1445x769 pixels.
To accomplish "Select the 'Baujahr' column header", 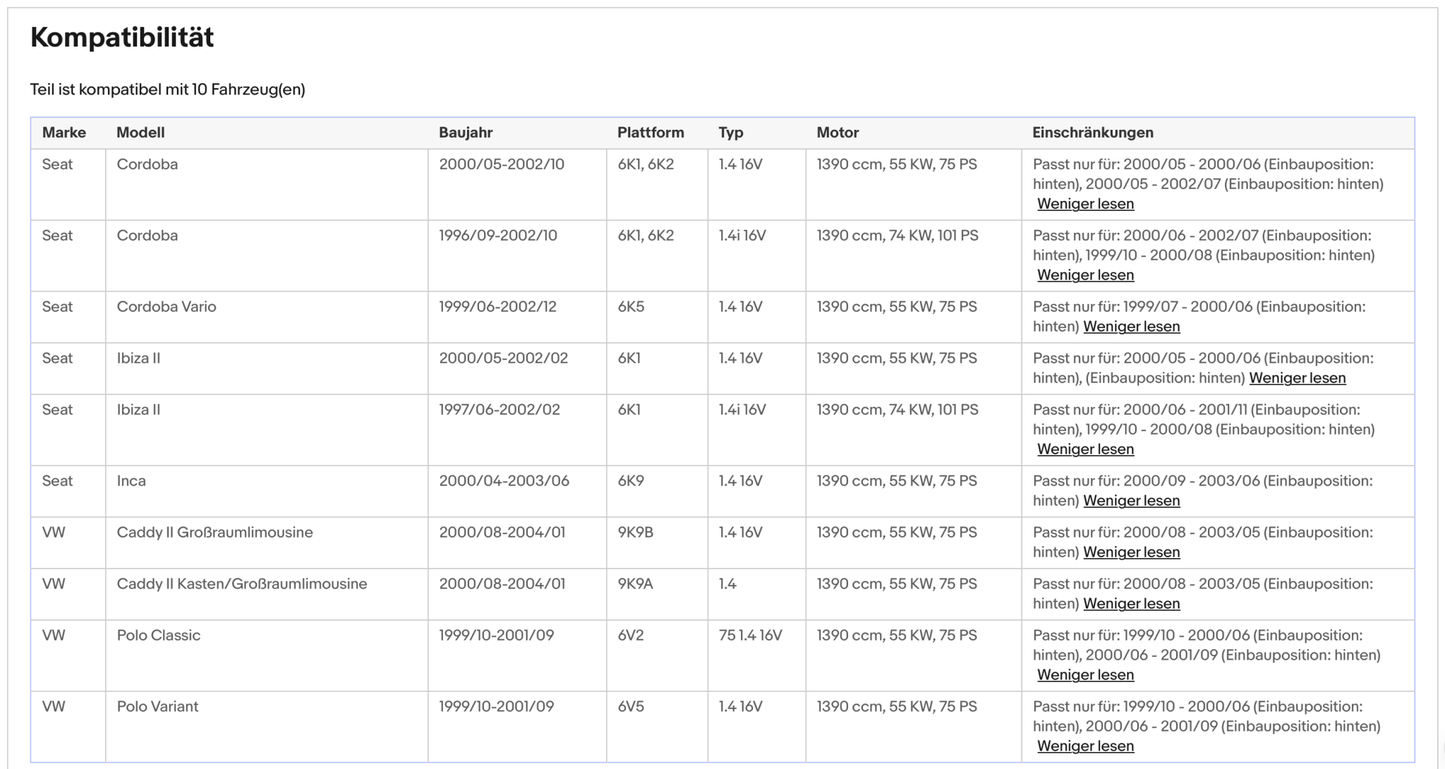I will pyautogui.click(x=466, y=133).
